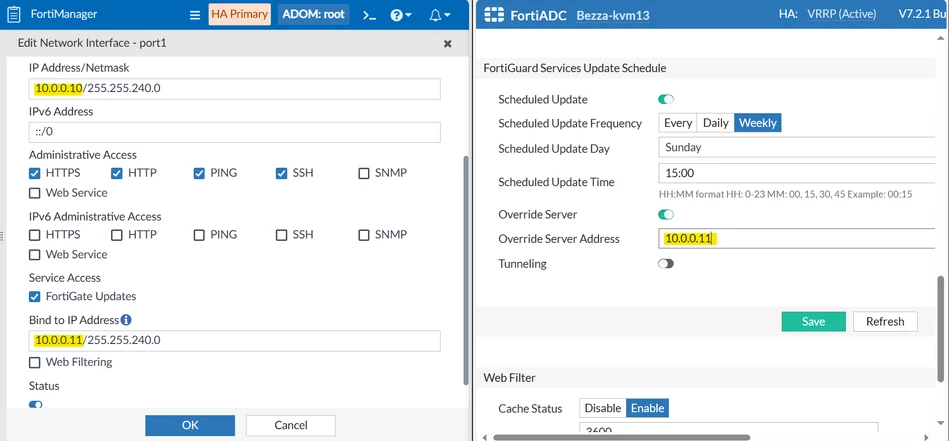Image resolution: width=949 pixels, height=441 pixels.
Task: Toggle the Override Server switch
Action: coord(666,214)
